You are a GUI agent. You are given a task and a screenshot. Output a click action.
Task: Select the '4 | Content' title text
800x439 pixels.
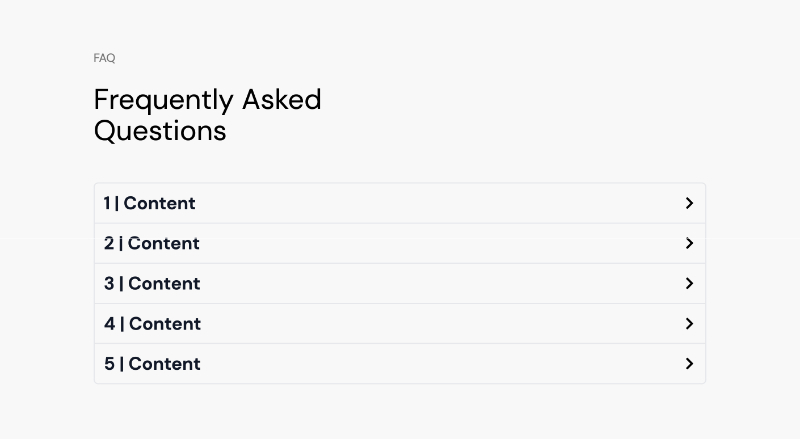(153, 324)
